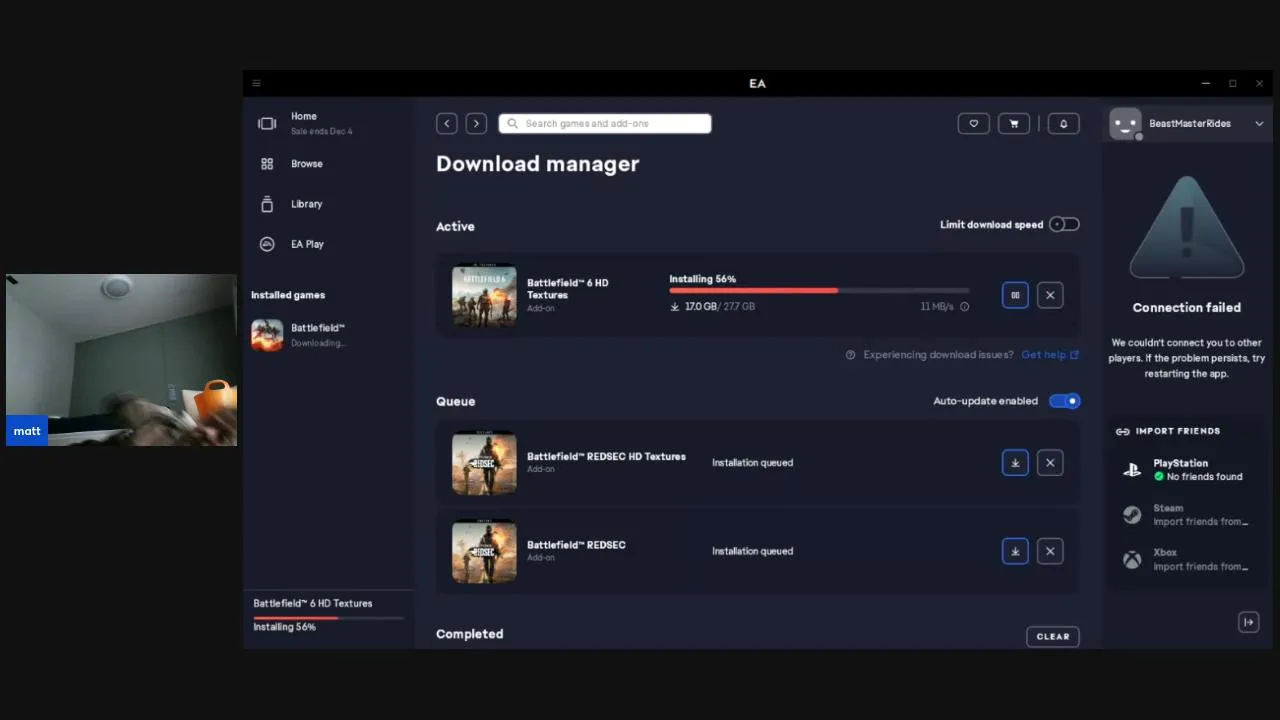This screenshot has width=1280, height=720.
Task: Start download of Battlefield REDSEC add-on
Action: [1015, 551]
